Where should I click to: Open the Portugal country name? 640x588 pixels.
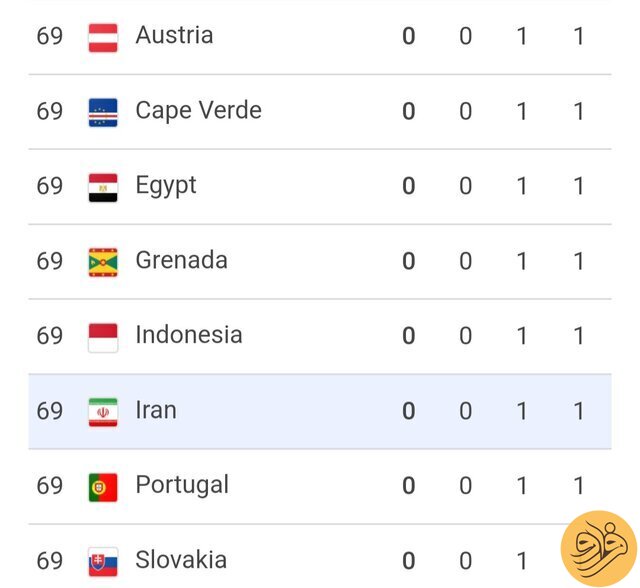pos(182,486)
